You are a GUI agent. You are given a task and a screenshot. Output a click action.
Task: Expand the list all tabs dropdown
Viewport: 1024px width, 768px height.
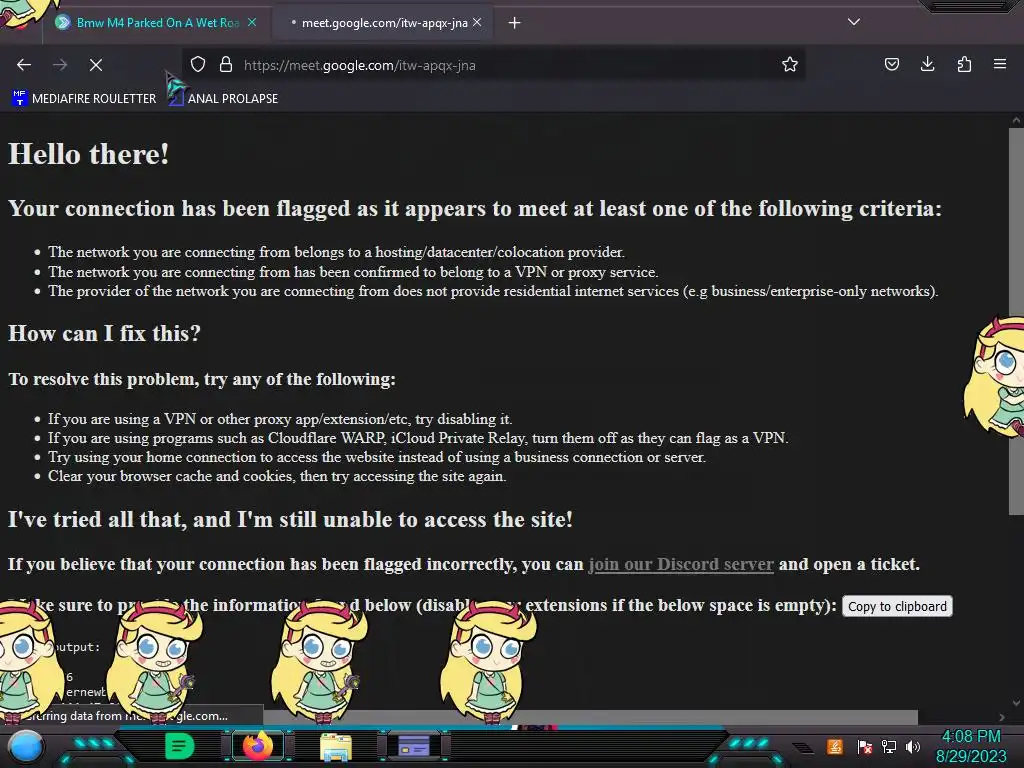coord(854,22)
